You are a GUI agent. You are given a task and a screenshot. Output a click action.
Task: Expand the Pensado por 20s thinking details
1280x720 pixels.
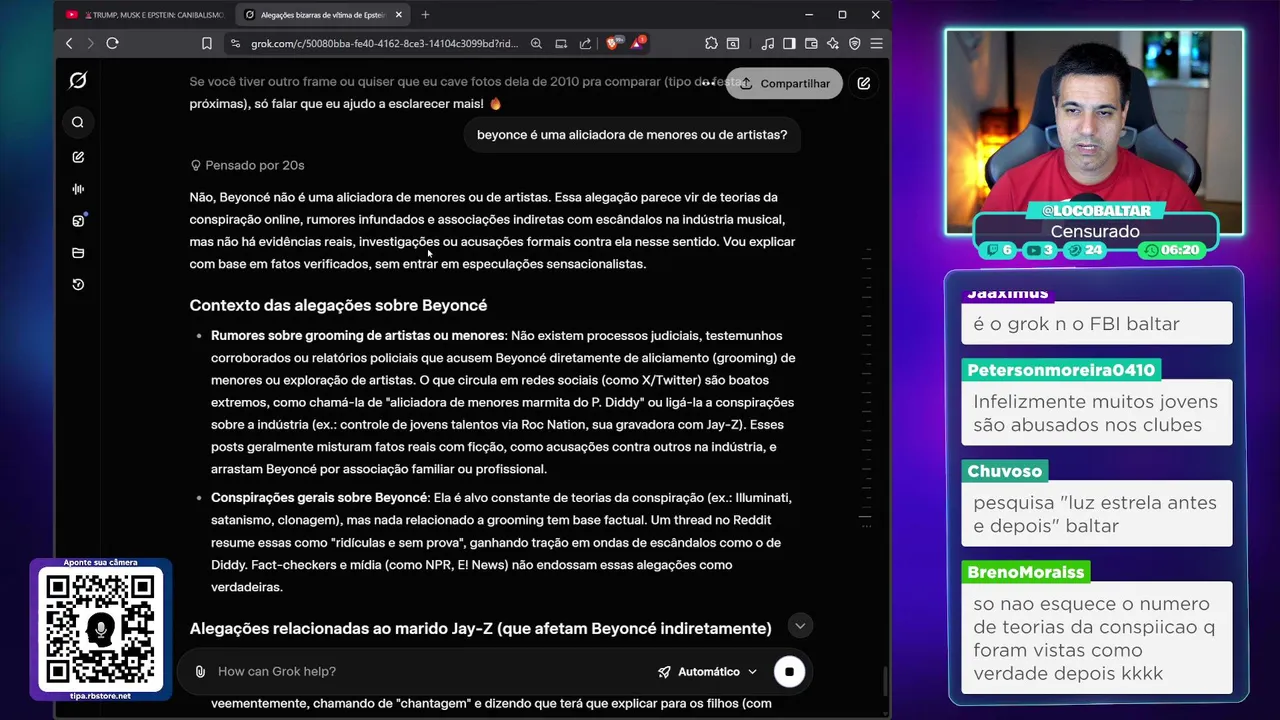(247, 165)
